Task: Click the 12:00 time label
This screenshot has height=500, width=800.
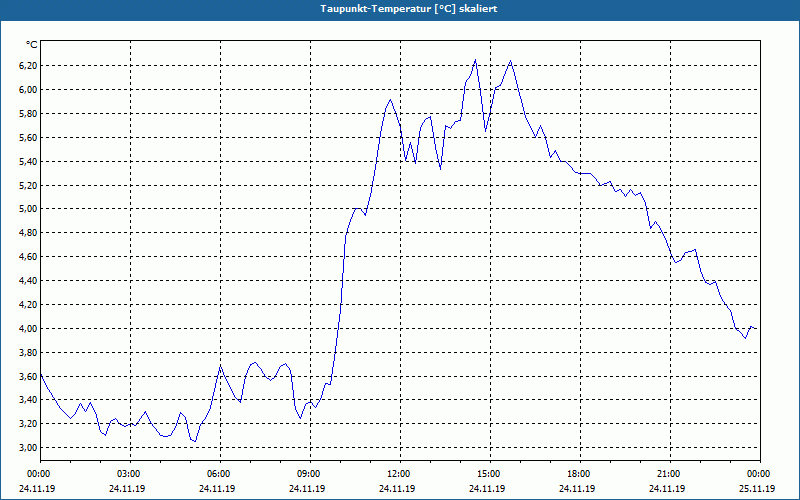Action: point(401,474)
